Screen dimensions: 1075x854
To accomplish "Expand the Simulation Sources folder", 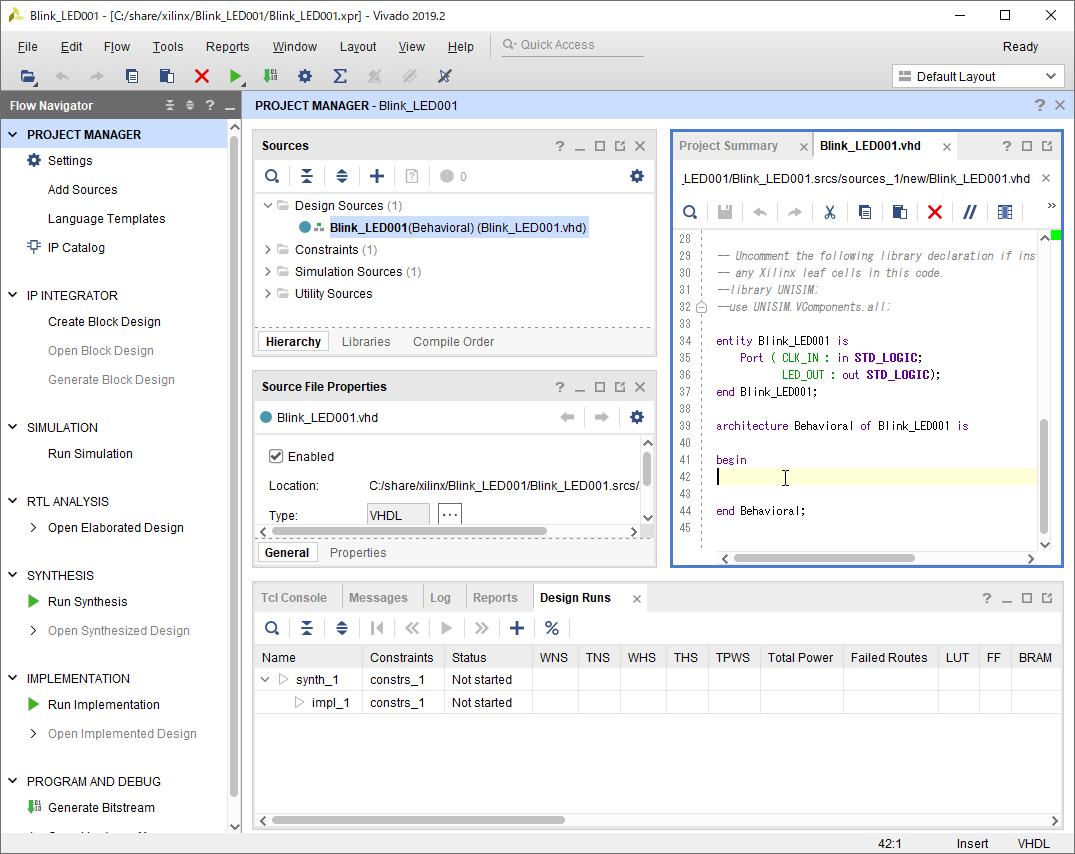I will point(268,272).
